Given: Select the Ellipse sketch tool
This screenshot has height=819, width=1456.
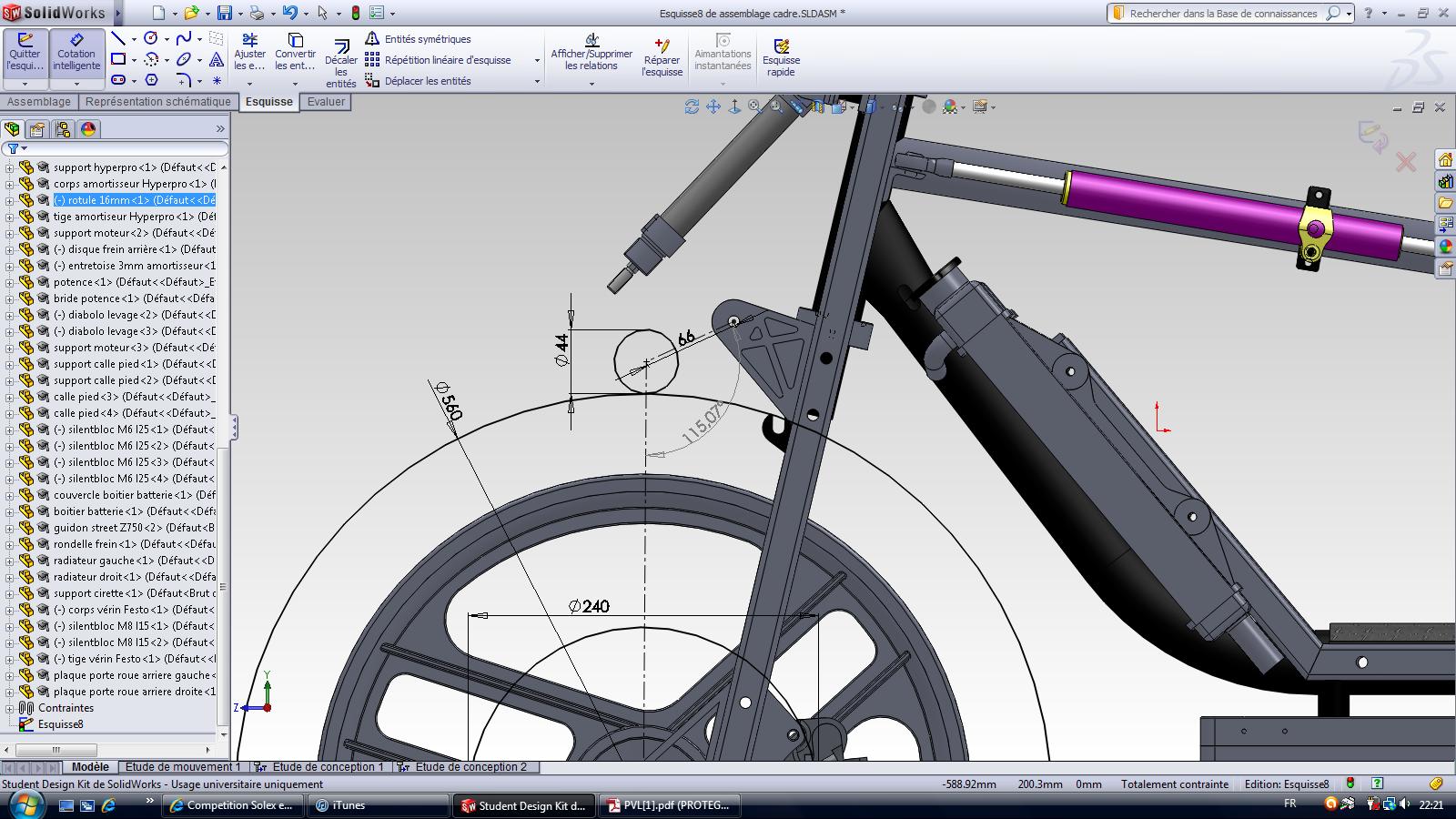Looking at the screenshot, I should click(184, 59).
